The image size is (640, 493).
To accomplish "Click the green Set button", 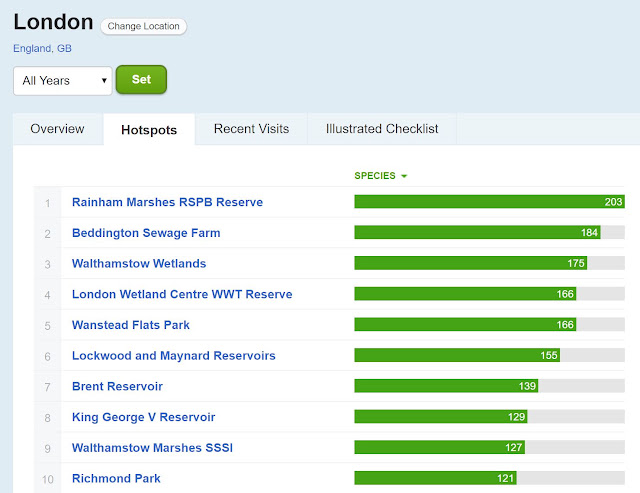I will pos(141,80).
